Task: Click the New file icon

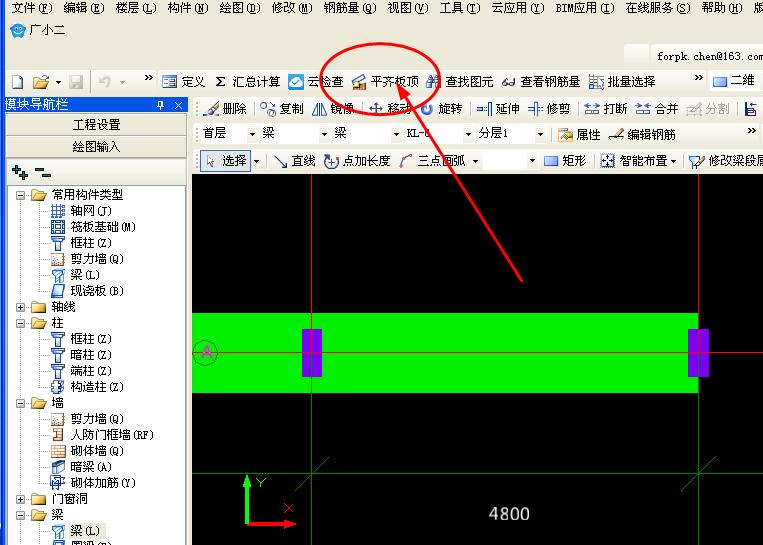Action: (17, 82)
